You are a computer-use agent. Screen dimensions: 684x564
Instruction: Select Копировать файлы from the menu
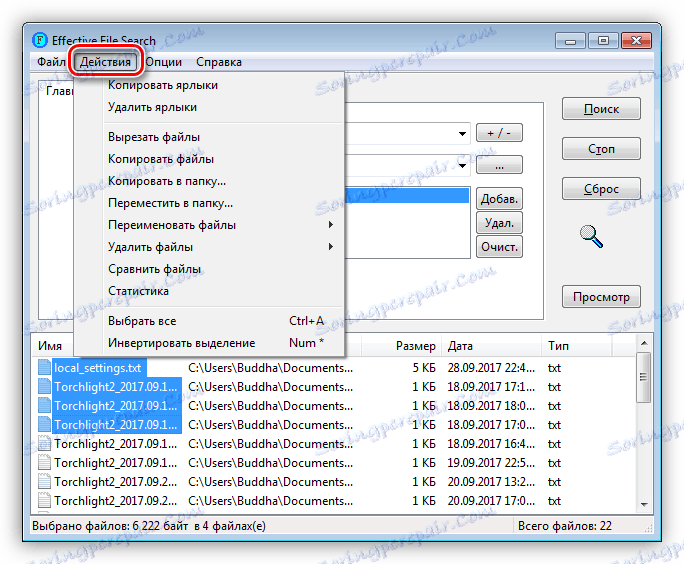click(x=209, y=159)
